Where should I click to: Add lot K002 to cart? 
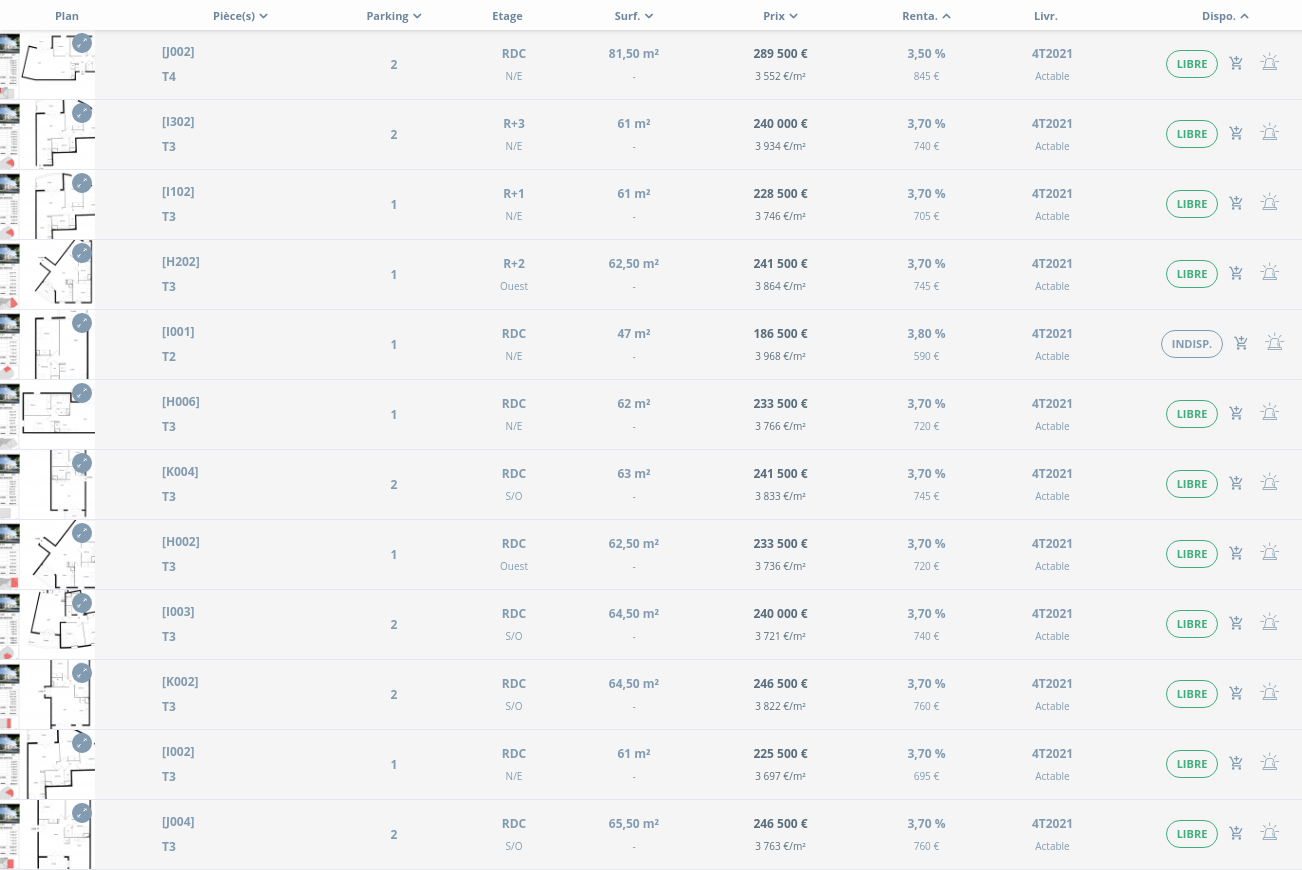1236,694
